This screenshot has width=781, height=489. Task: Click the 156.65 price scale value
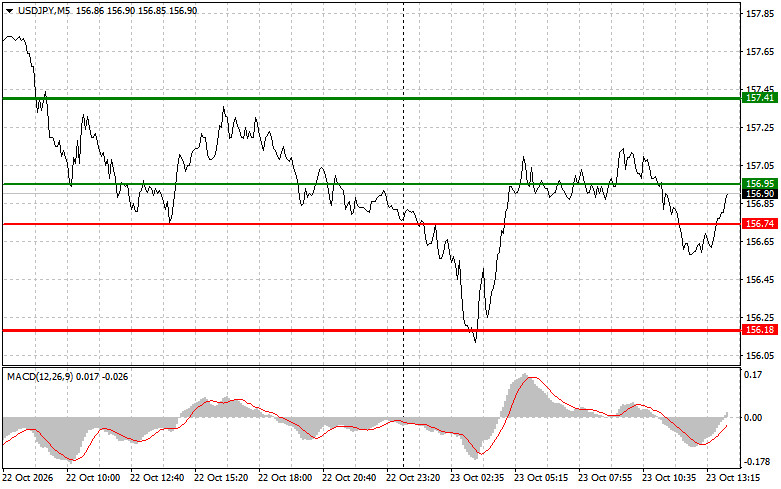(760, 242)
